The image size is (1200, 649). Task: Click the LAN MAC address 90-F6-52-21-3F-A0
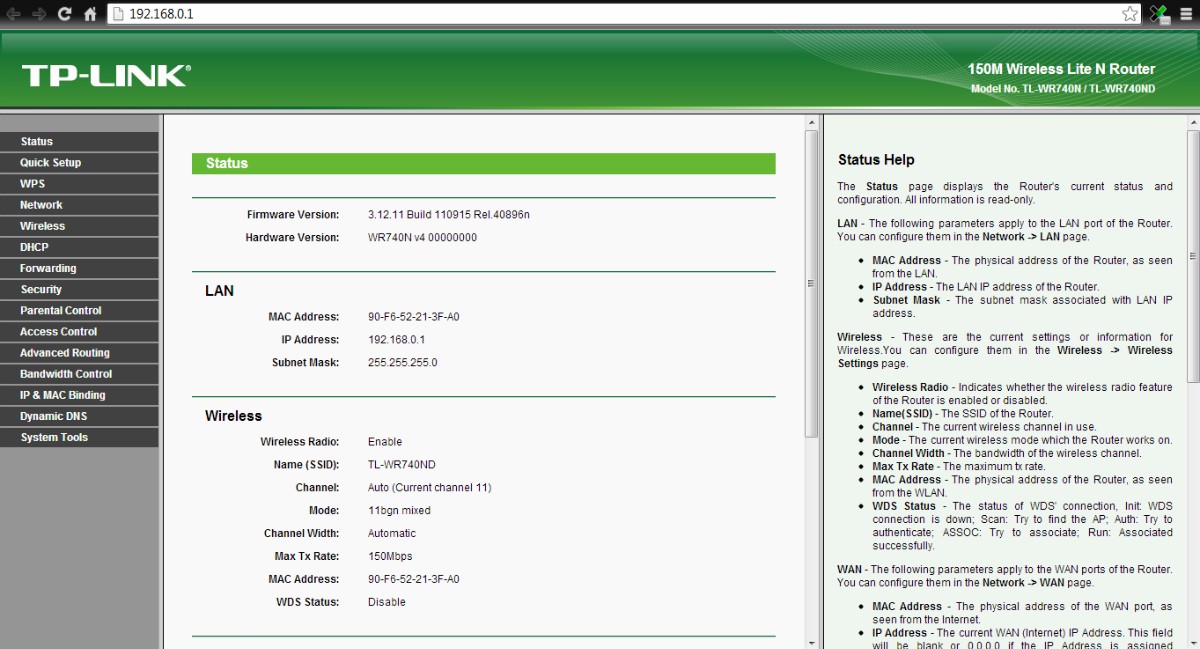(x=414, y=317)
